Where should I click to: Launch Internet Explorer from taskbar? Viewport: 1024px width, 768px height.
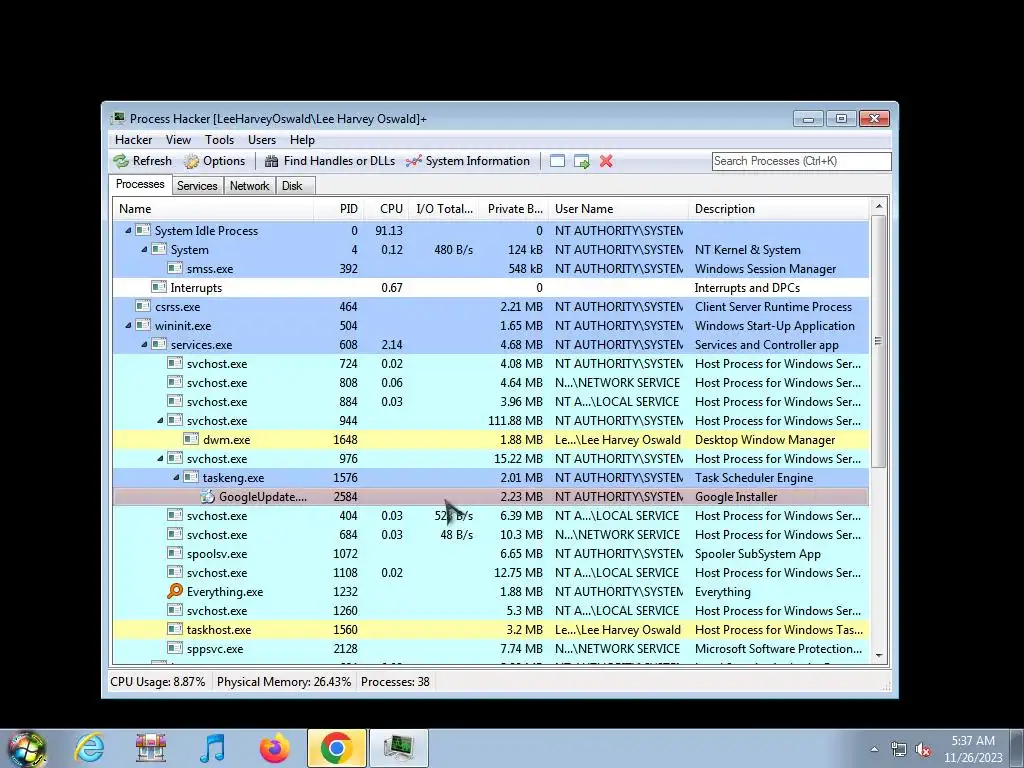click(89, 748)
